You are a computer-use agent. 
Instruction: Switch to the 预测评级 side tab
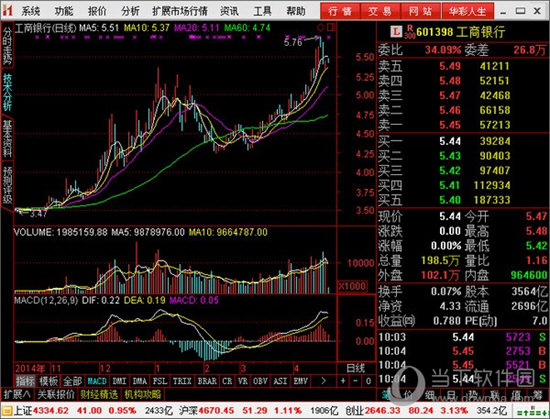coord(7,185)
